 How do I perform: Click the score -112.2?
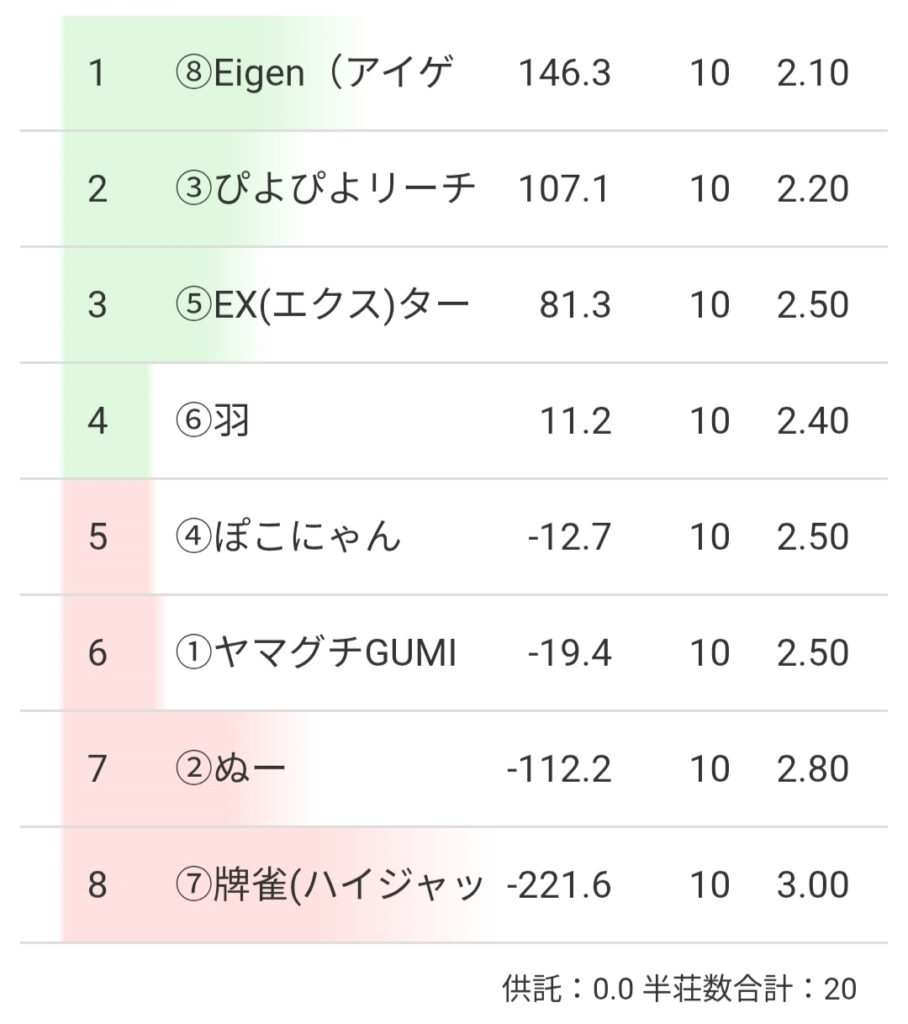559,769
